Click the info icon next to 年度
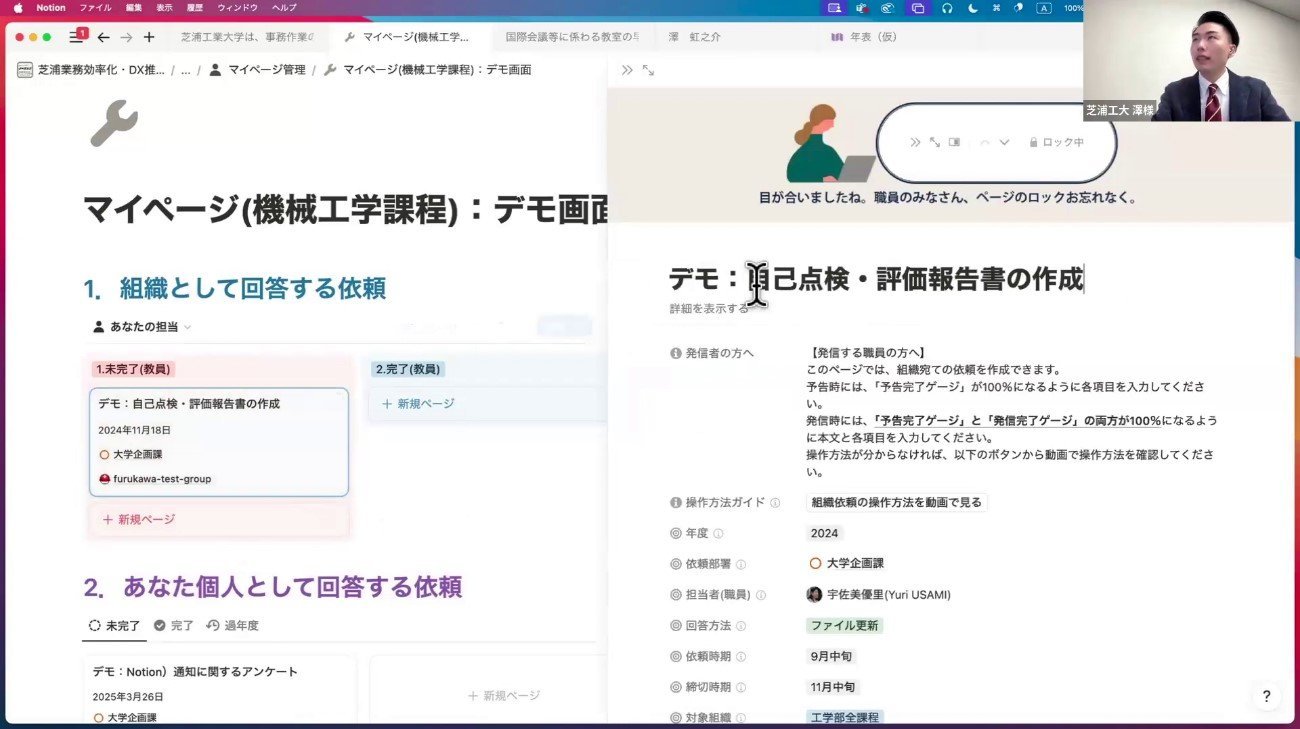This screenshot has height=729, width=1300. [718, 534]
